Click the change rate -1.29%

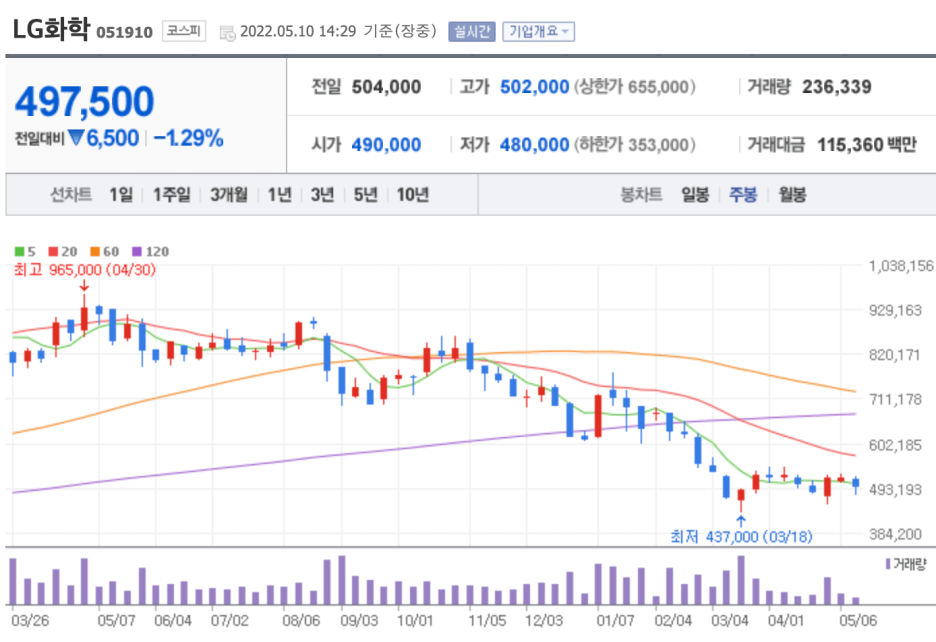189,138
